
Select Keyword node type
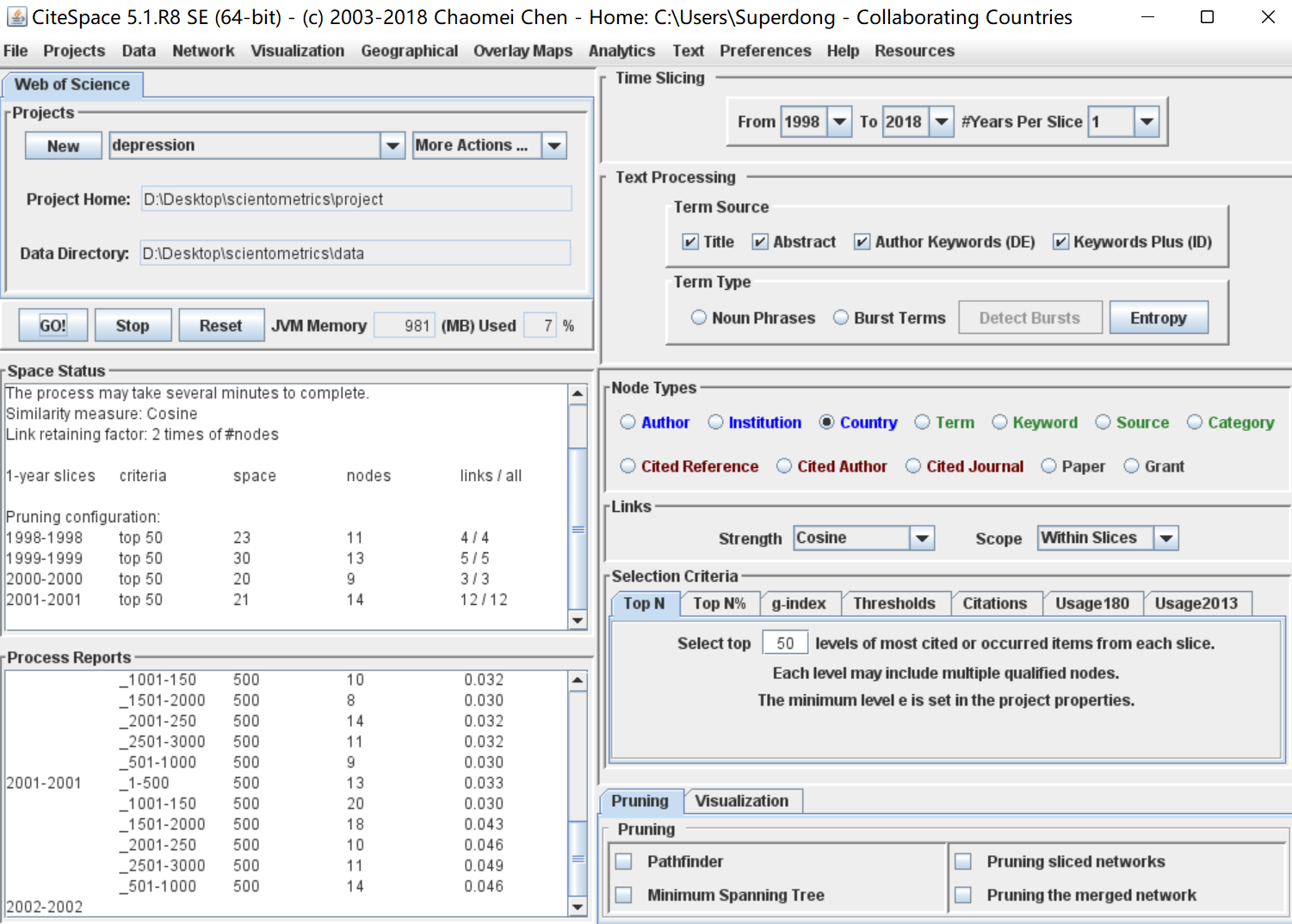tap(999, 422)
